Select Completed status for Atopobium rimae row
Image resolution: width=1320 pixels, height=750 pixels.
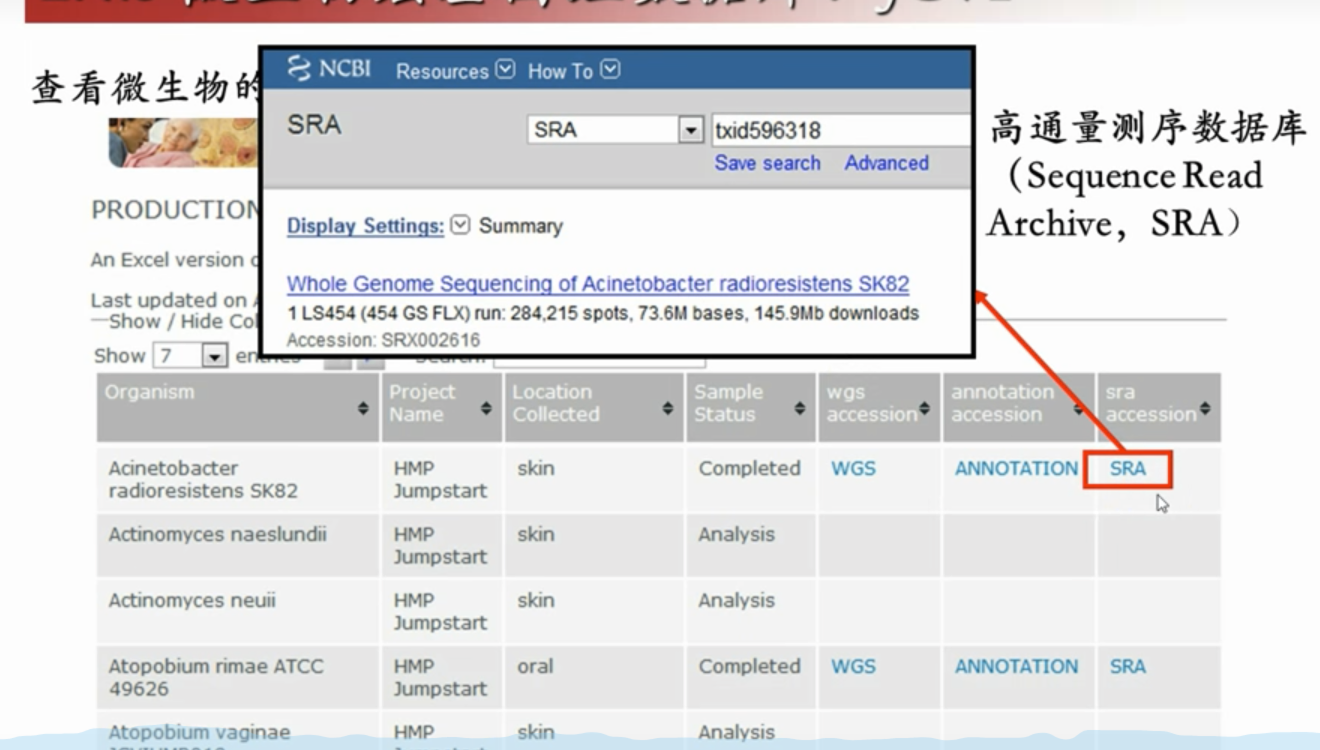click(x=751, y=677)
